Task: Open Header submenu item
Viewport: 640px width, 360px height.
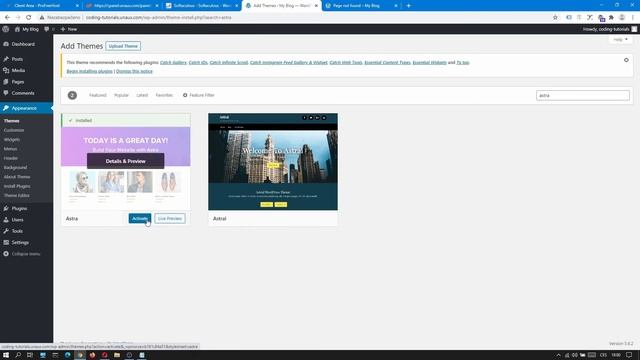Action: (11, 158)
